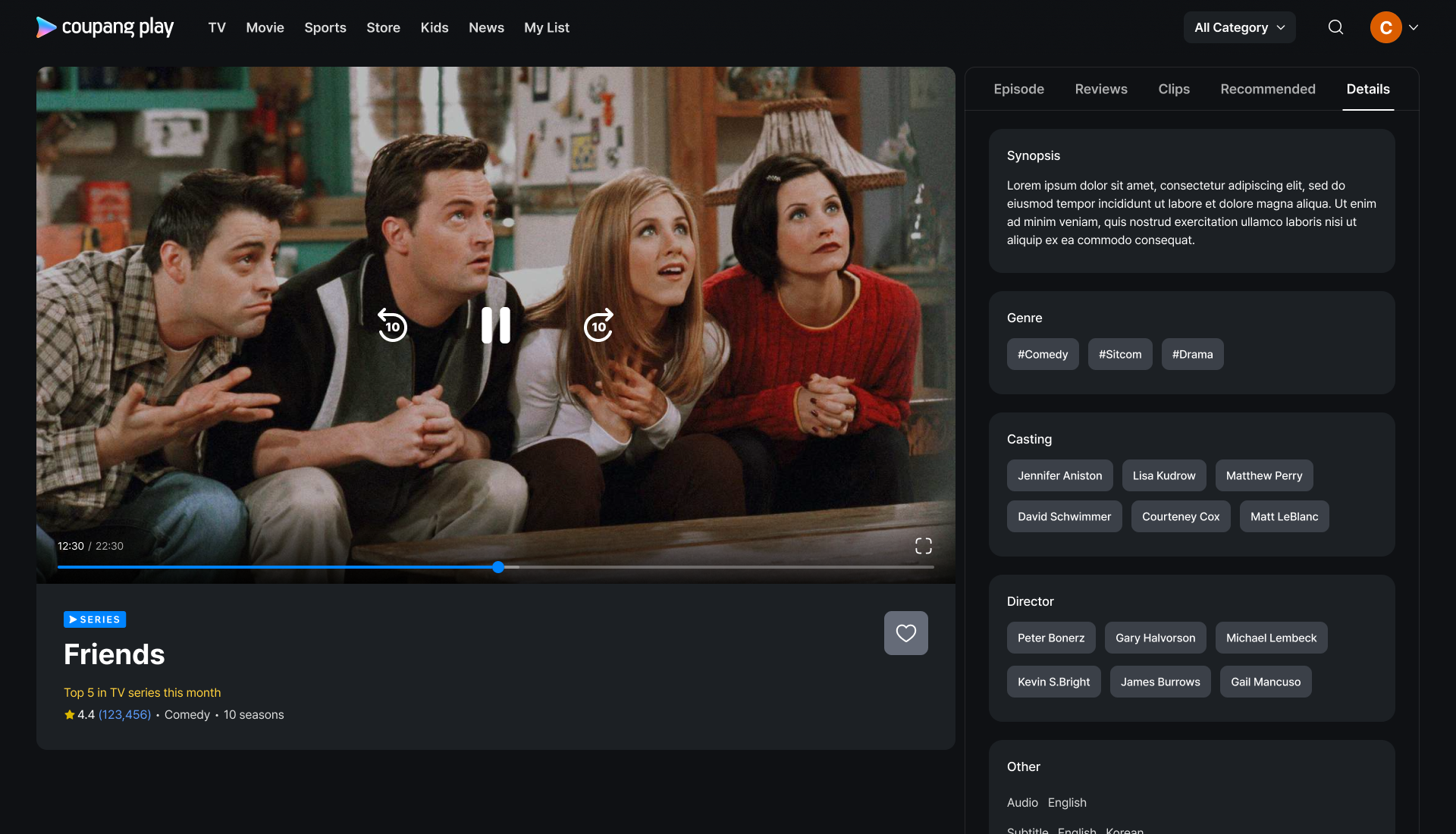Open the search icon
Viewport: 1456px width, 834px height.
[1335, 27]
